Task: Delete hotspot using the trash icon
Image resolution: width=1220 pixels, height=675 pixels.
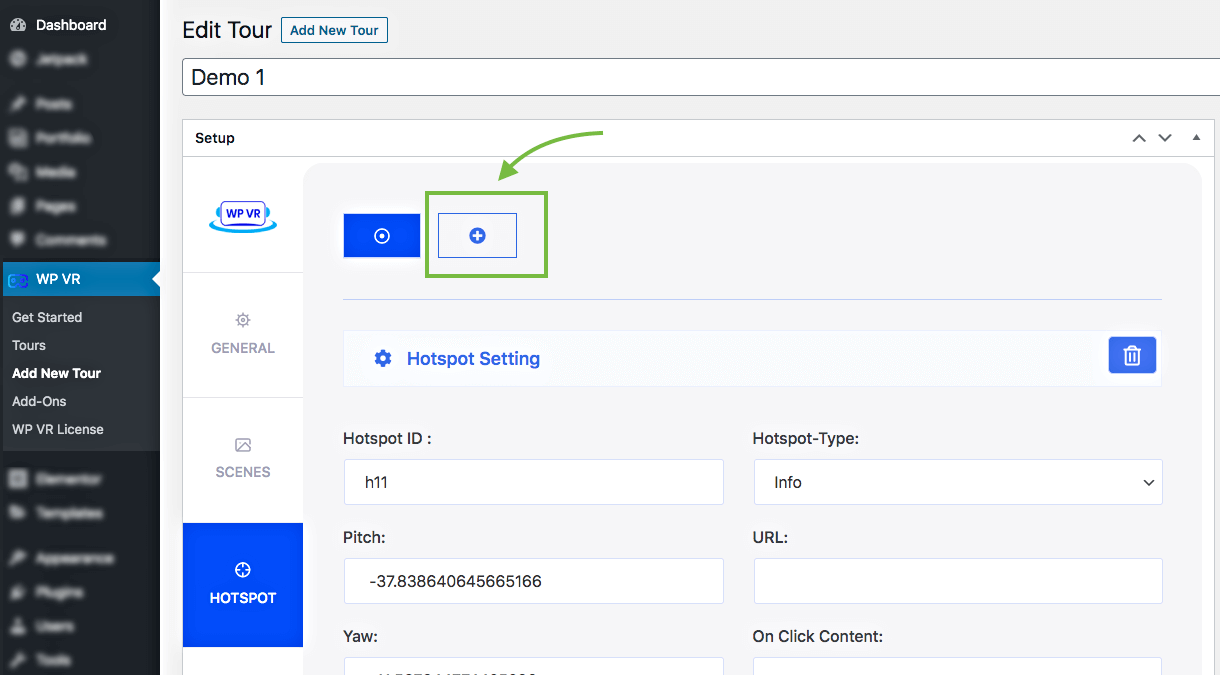Action: tap(1132, 355)
